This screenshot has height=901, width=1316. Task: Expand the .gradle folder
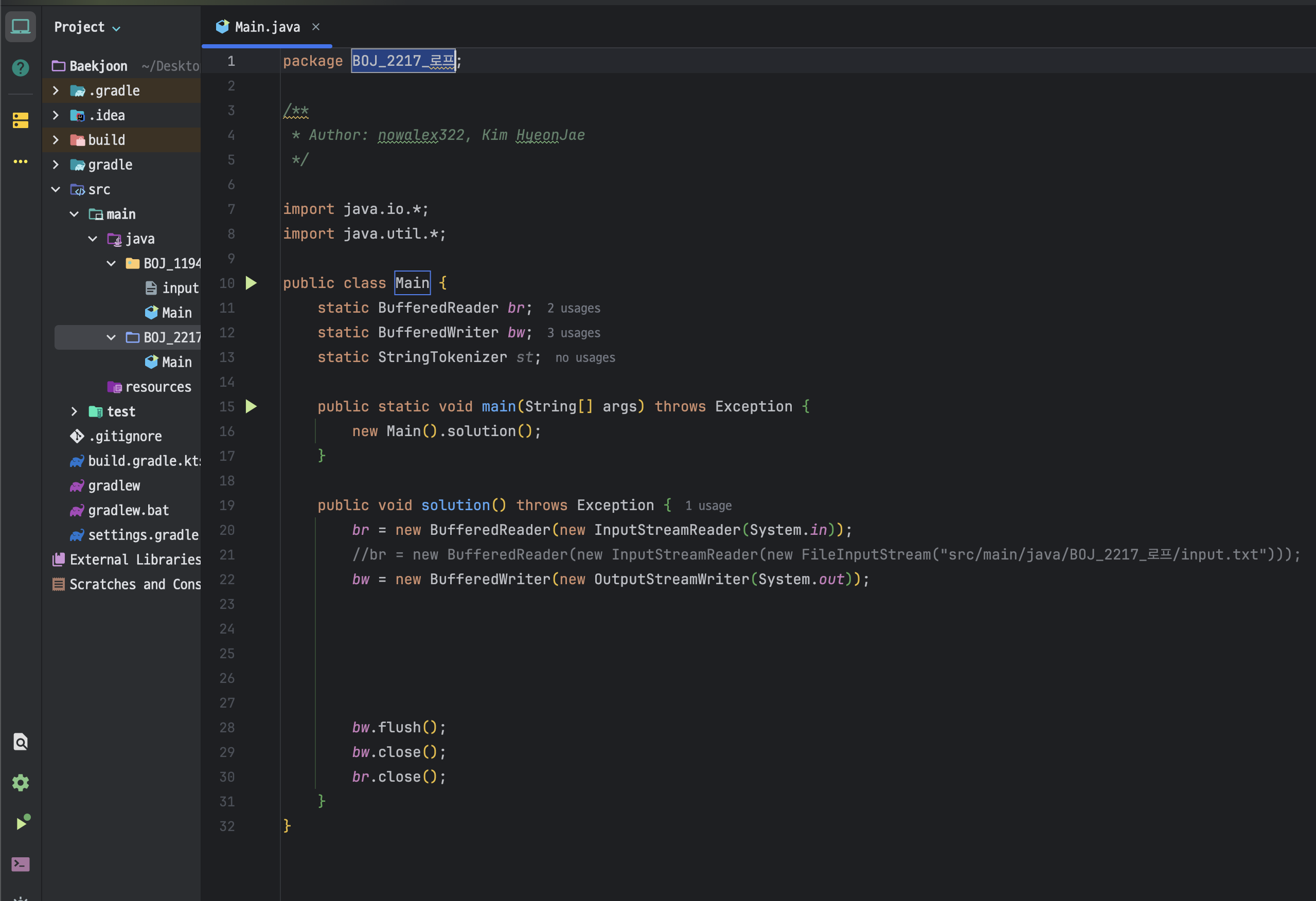[56, 91]
